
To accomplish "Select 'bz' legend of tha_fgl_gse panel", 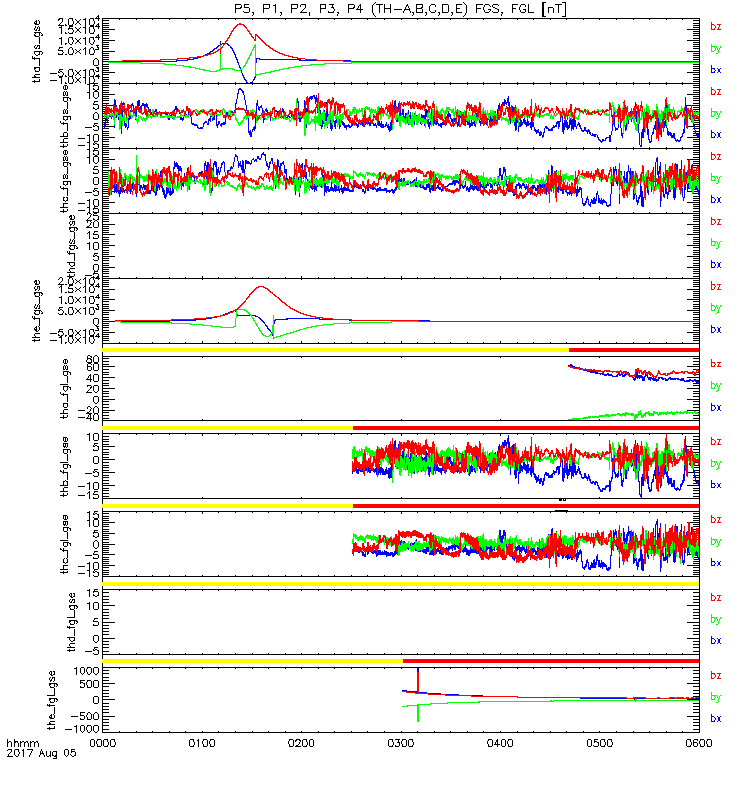I will (x=716, y=364).
